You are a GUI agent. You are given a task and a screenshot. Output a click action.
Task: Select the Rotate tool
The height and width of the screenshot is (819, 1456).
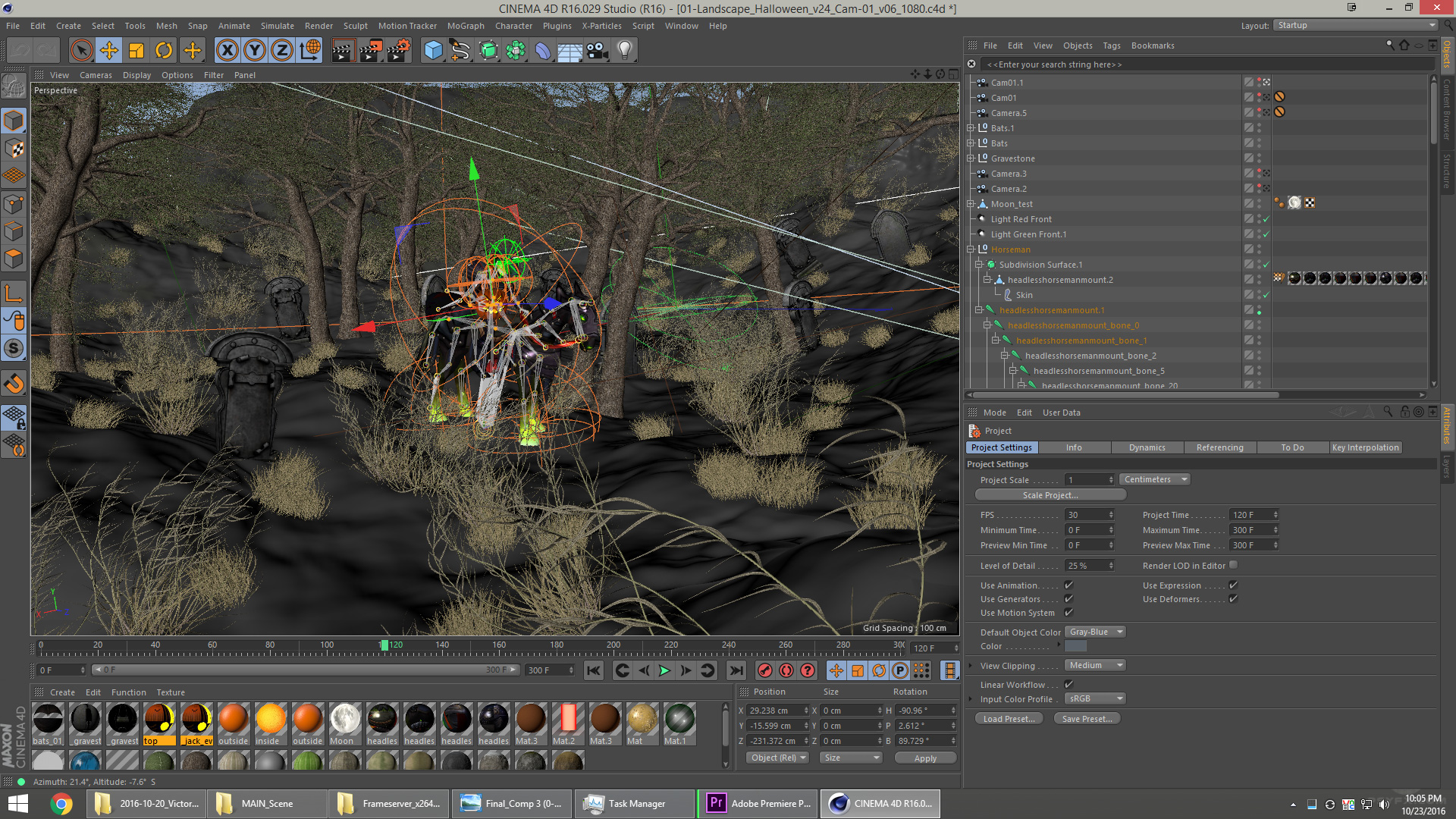point(164,51)
